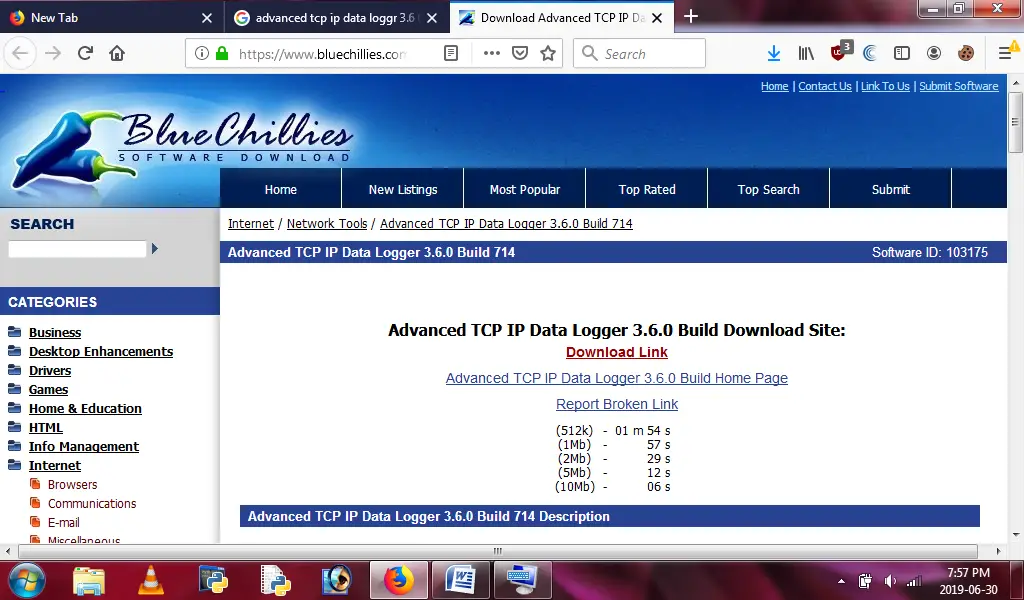Open the Internet breadcrumb link

251,223
